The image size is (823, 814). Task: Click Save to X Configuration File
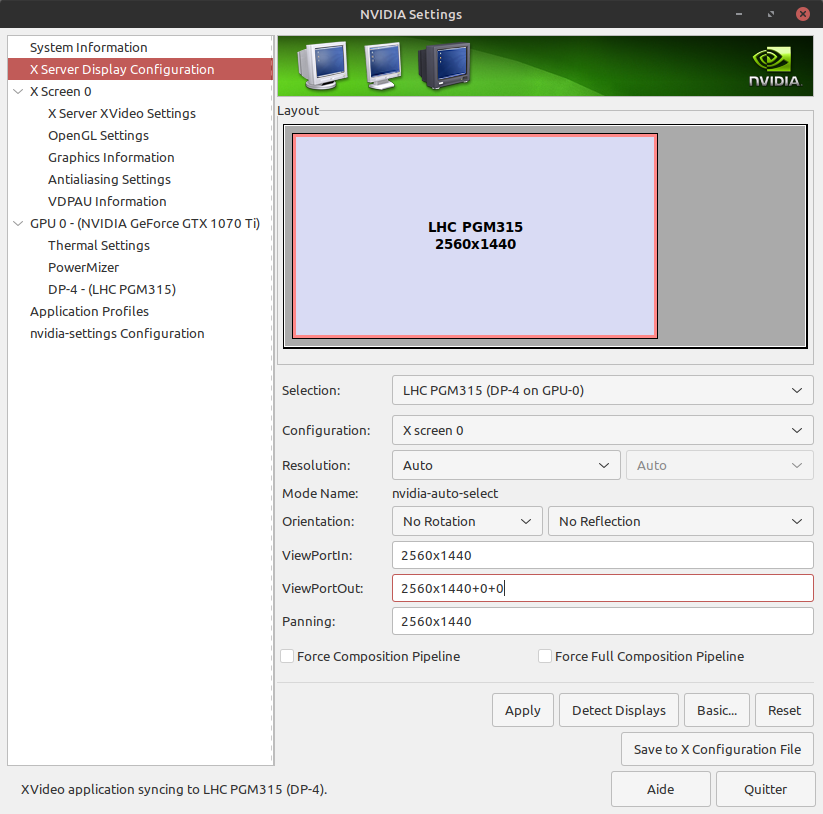(x=718, y=749)
